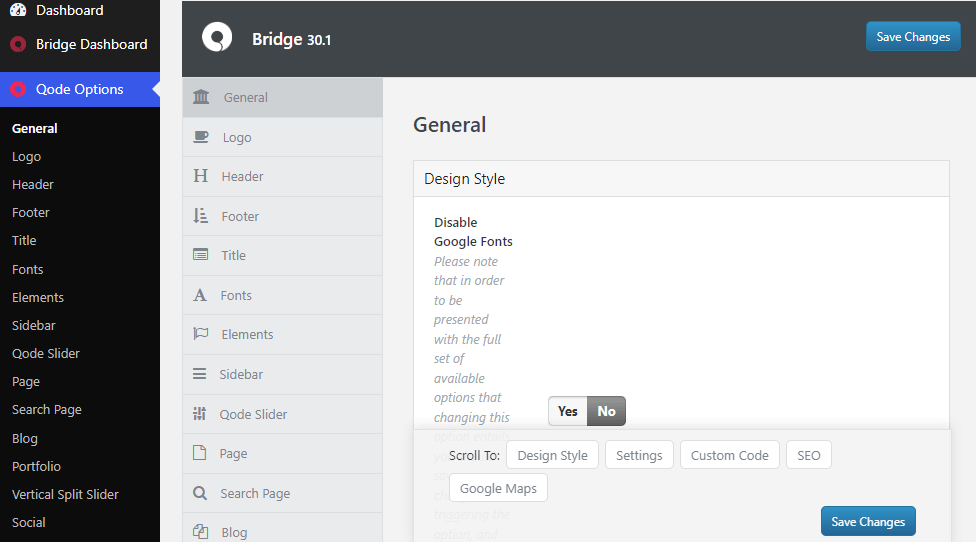Jump to Google Maps section
Image resolution: width=976 pixels, height=542 pixels.
point(499,488)
